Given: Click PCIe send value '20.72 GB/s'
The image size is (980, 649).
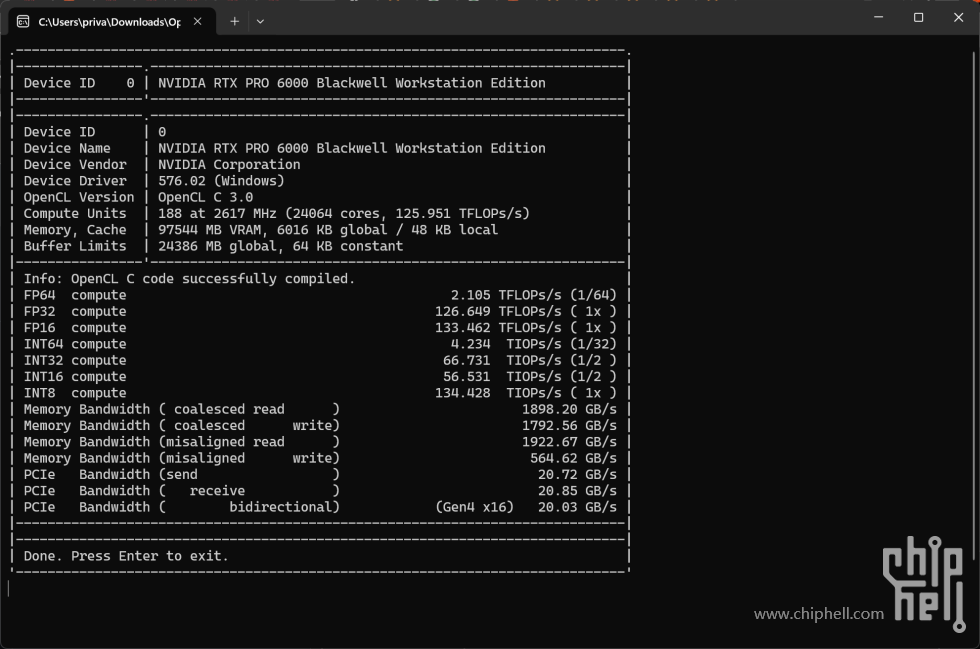Looking at the screenshot, I should click(578, 474).
